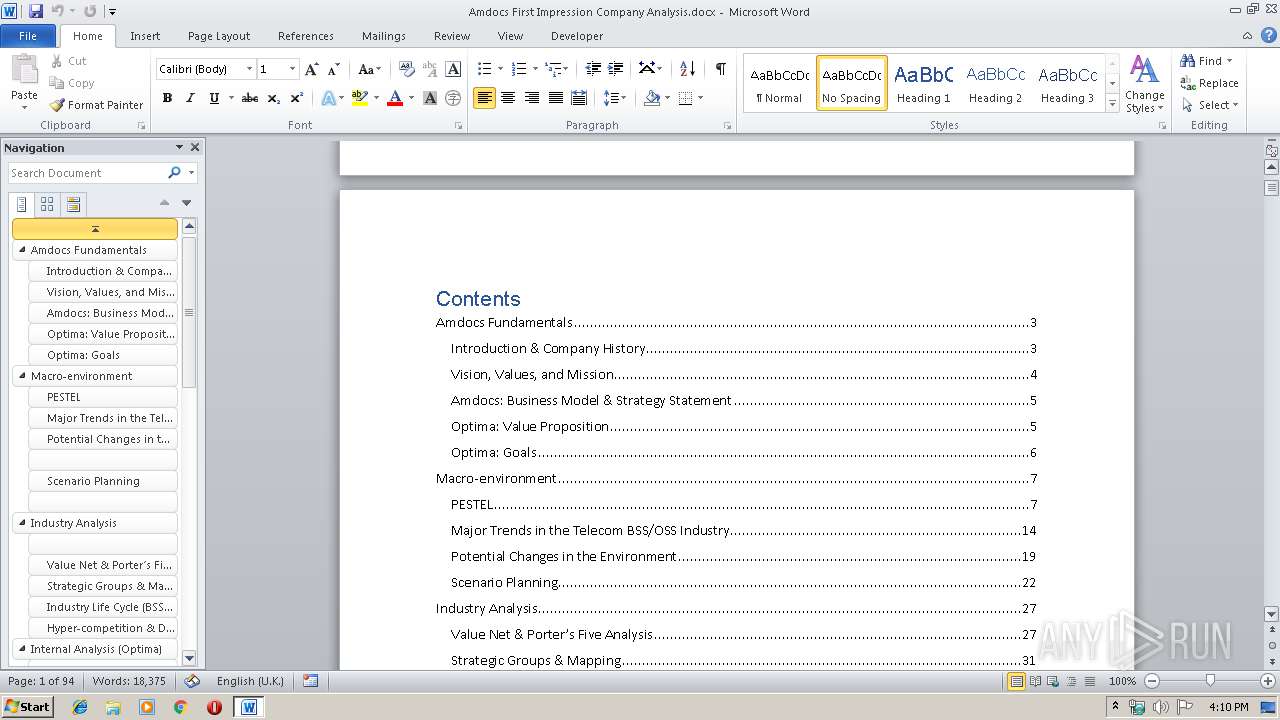Open the Select dropdown in Editing

(1210, 105)
